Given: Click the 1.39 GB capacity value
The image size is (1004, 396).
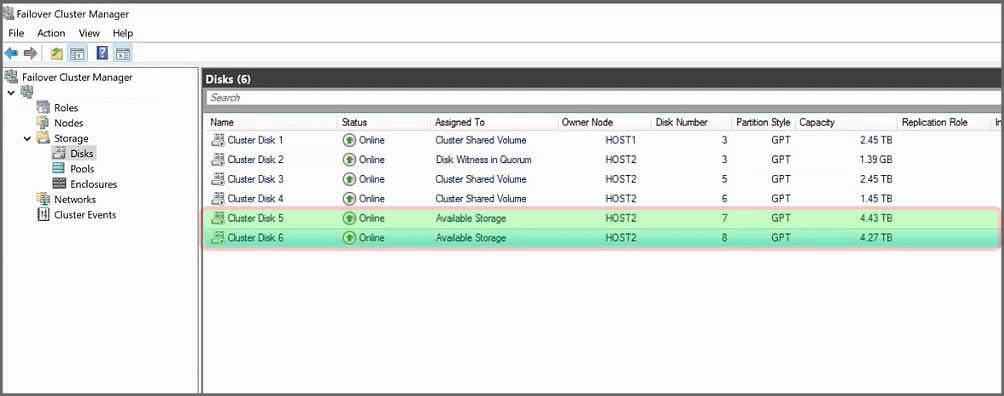Looking at the screenshot, I should coord(875,160).
